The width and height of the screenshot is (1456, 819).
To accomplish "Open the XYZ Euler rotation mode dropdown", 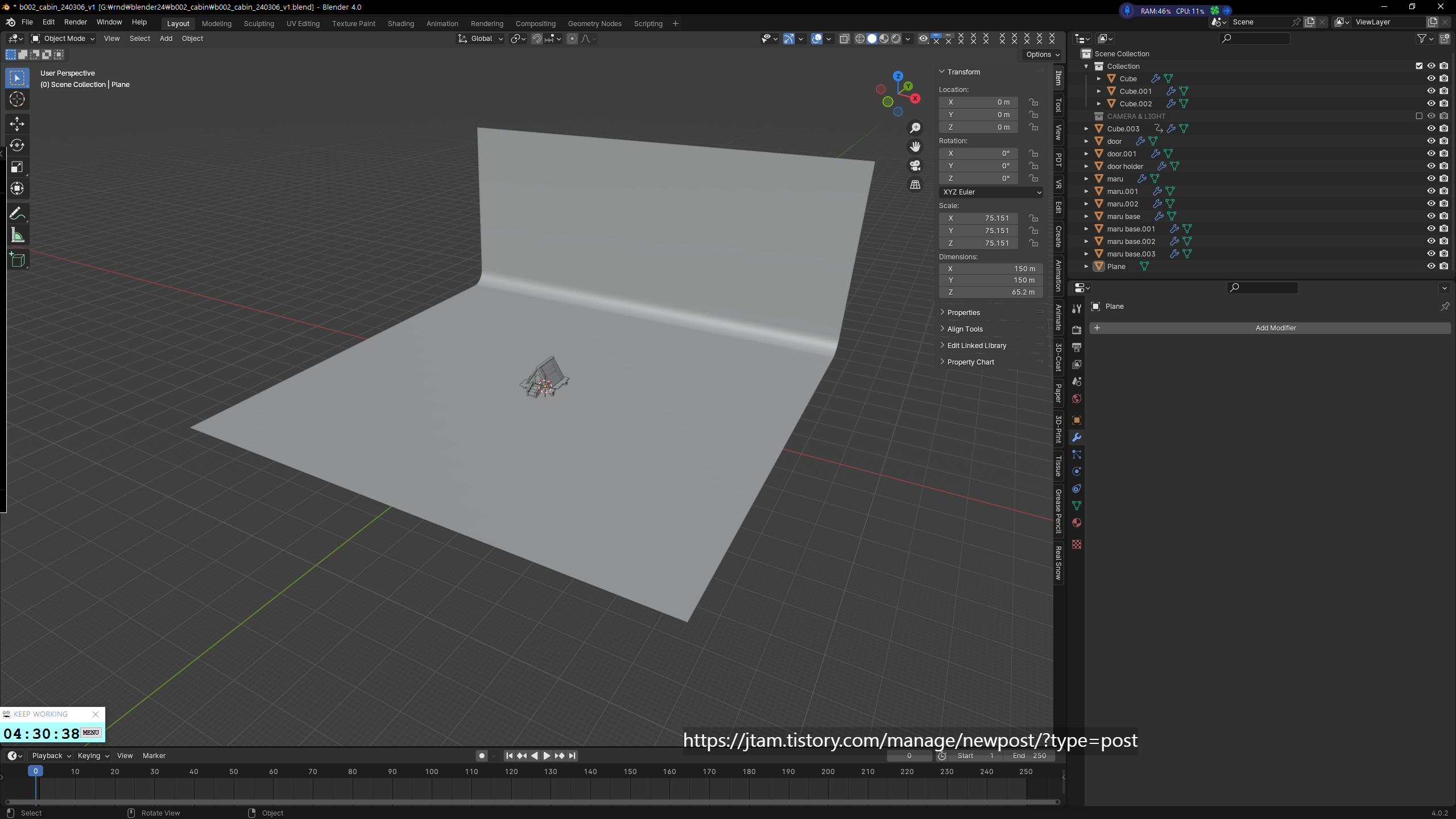I will (991, 192).
